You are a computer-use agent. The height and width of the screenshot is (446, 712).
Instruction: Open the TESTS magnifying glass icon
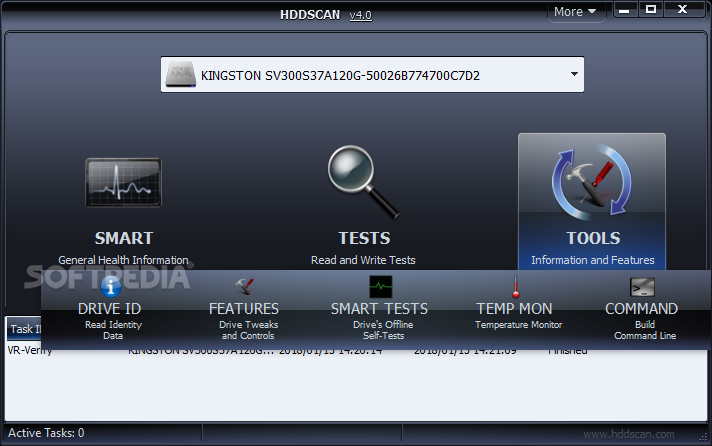point(363,182)
